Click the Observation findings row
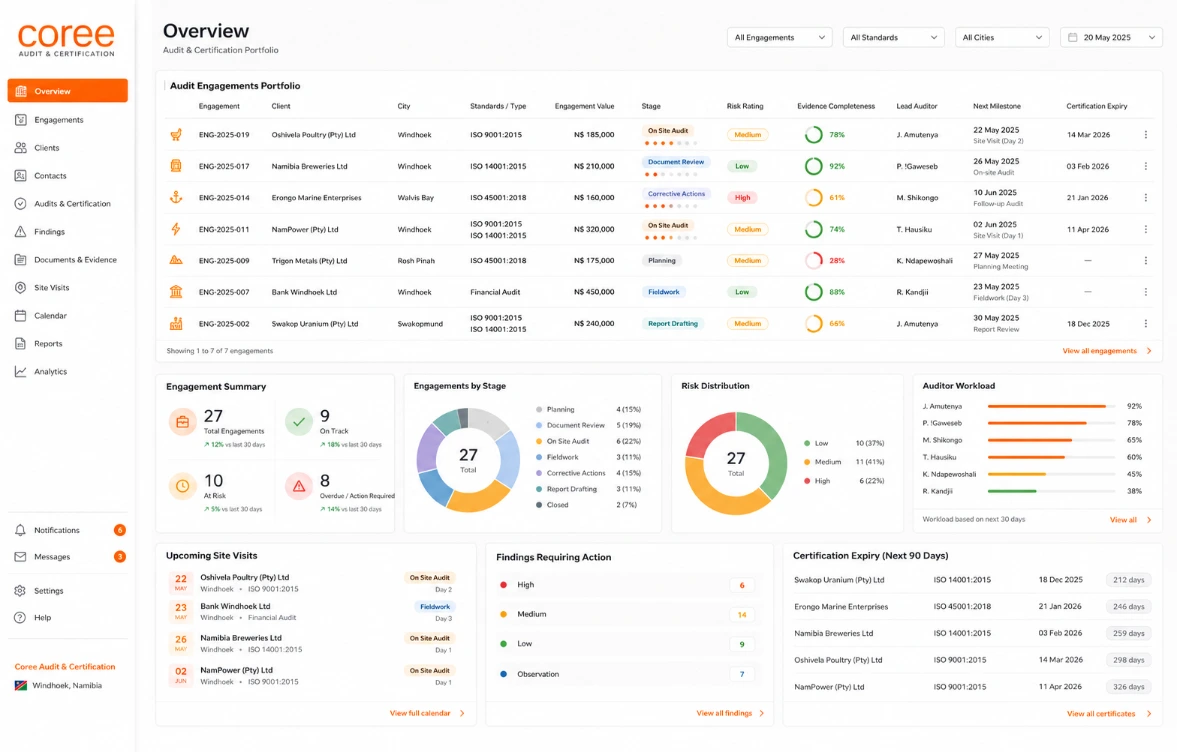The height and width of the screenshot is (752, 1177). click(629, 674)
